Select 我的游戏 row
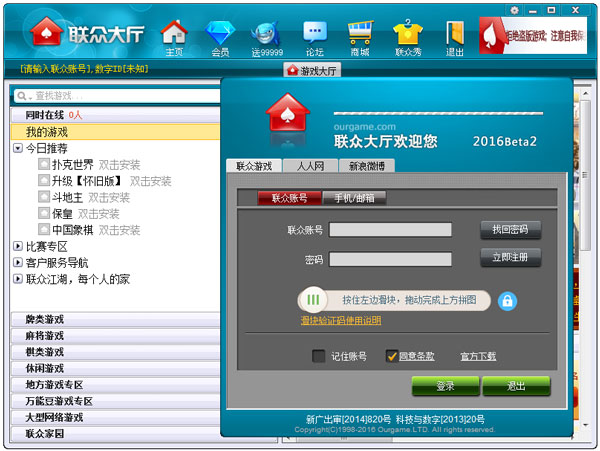 click(x=116, y=132)
